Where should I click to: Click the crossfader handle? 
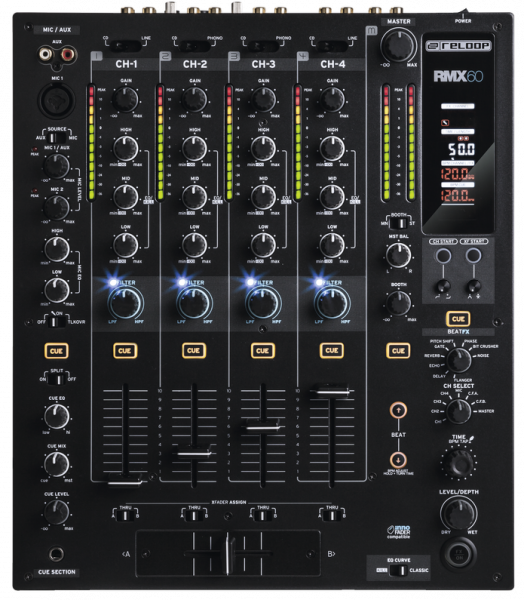click(229, 553)
